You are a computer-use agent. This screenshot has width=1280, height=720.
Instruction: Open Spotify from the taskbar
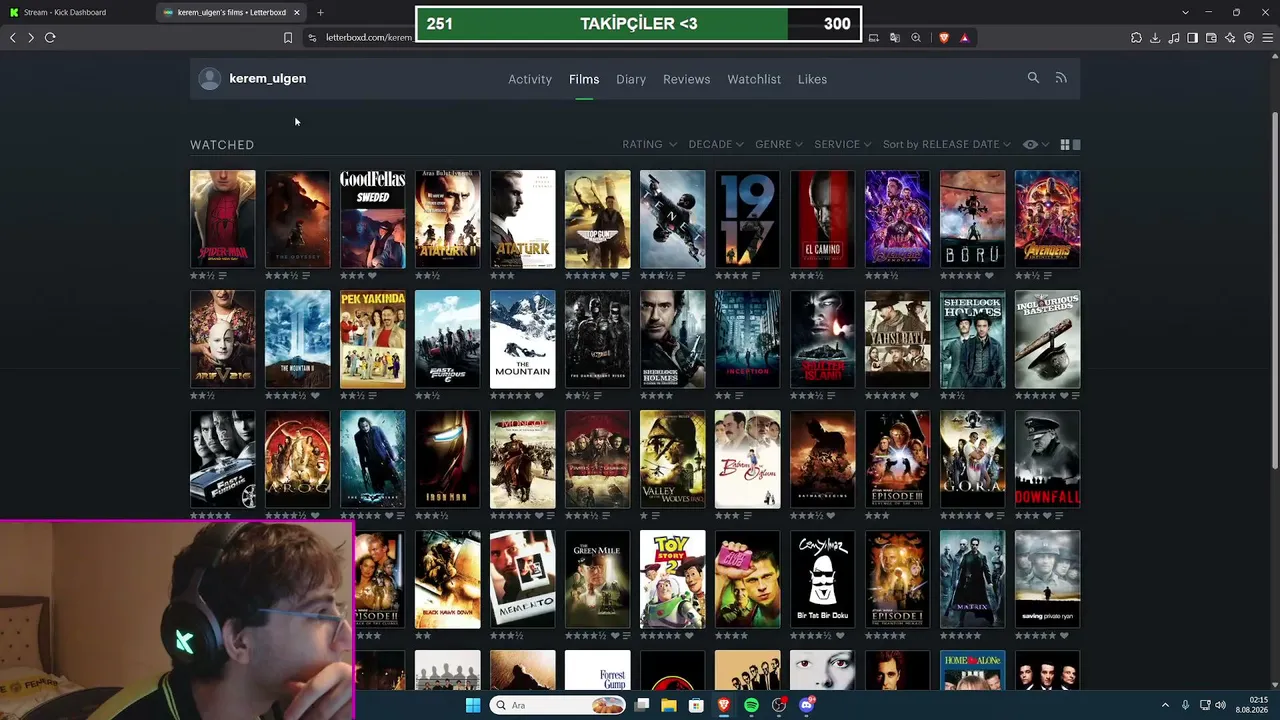[x=751, y=705]
